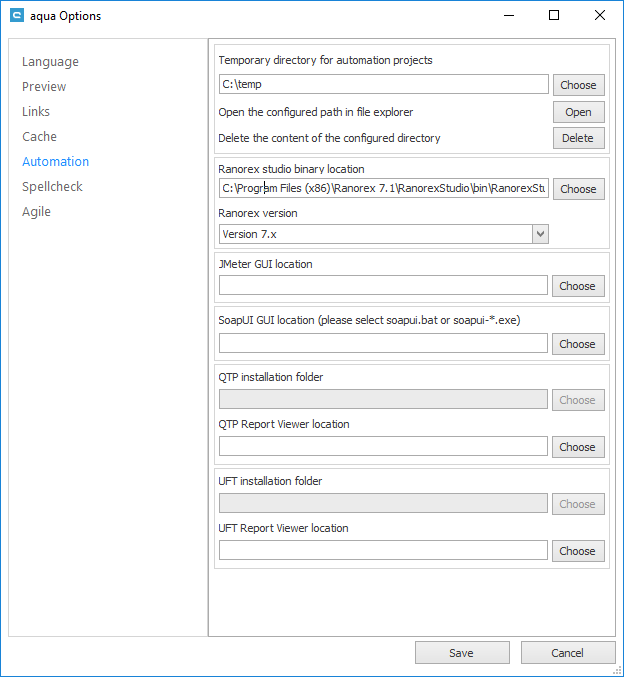The image size is (624, 677).
Task: Choose the SoapUI GUI location
Action: 578,344
